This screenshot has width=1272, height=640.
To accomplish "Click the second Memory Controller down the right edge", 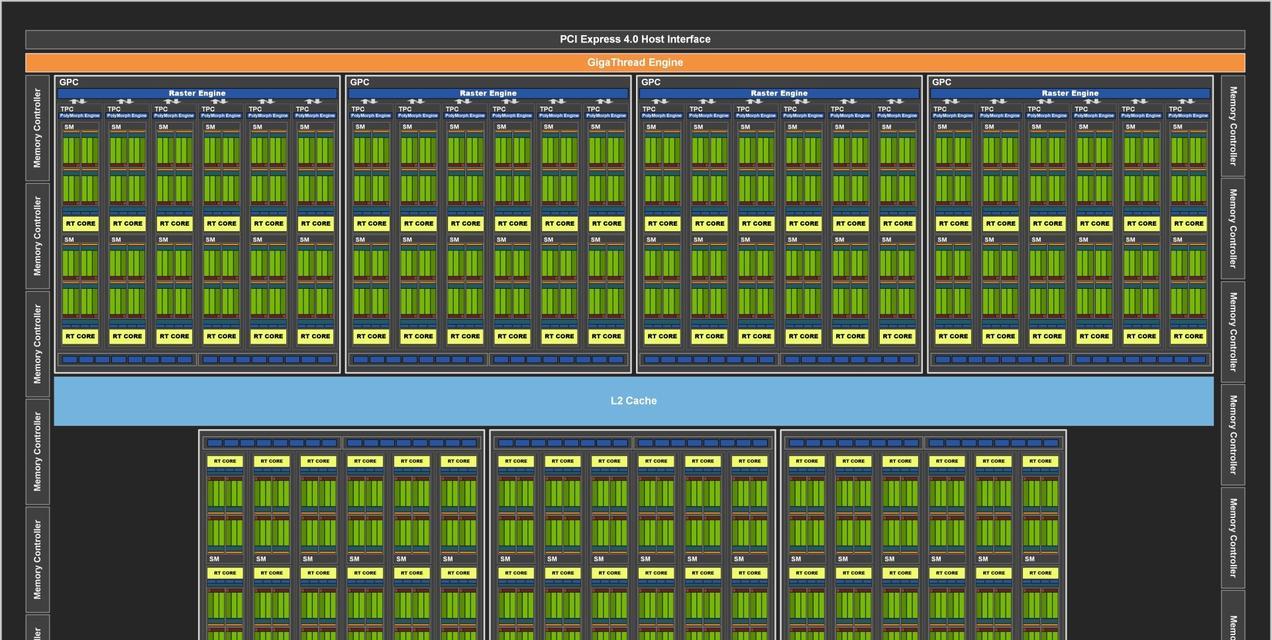I will pyautogui.click(x=1233, y=228).
